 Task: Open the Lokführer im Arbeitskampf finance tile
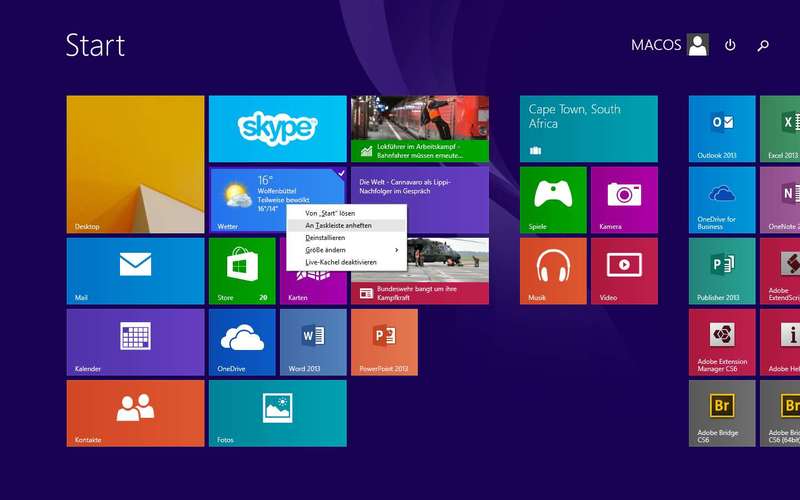pyautogui.click(x=420, y=129)
